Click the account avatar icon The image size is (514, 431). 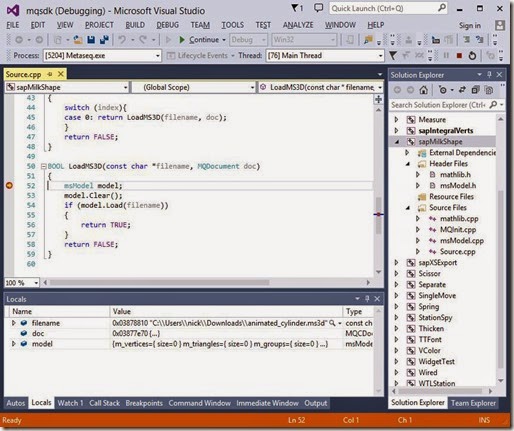[500, 25]
